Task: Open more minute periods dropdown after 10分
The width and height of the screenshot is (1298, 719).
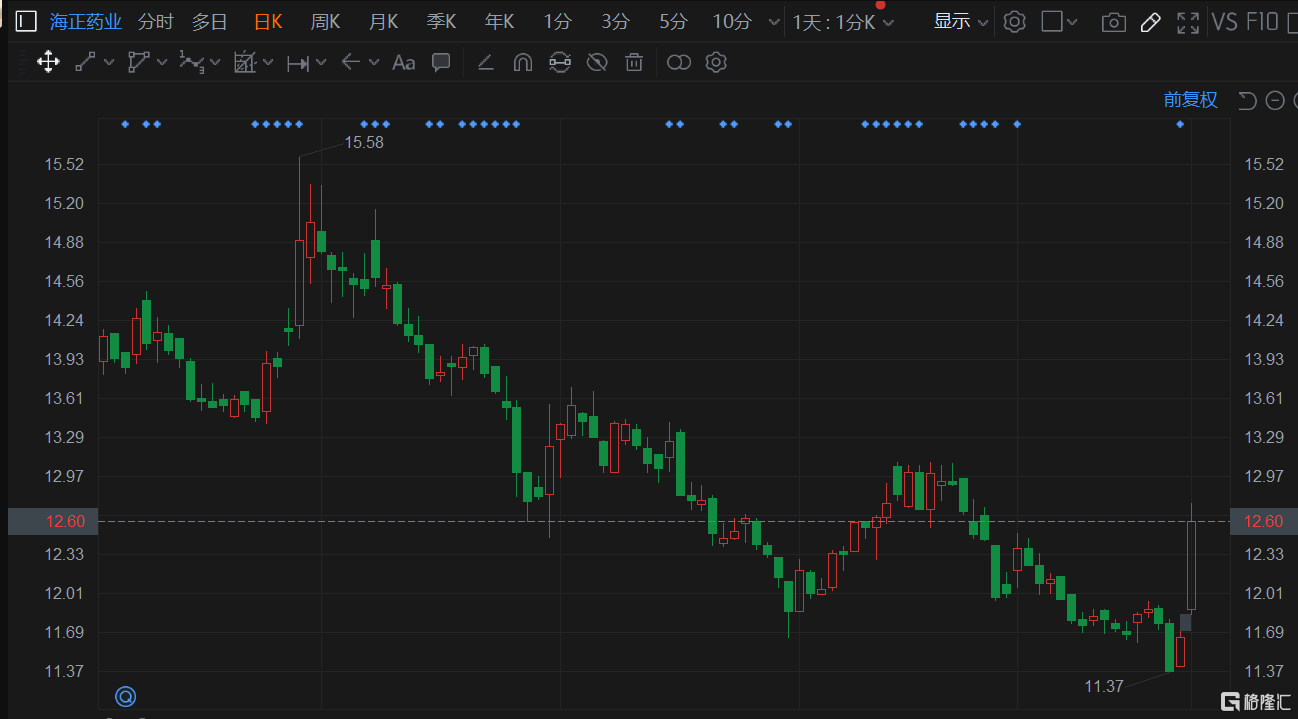Action: (772, 23)
